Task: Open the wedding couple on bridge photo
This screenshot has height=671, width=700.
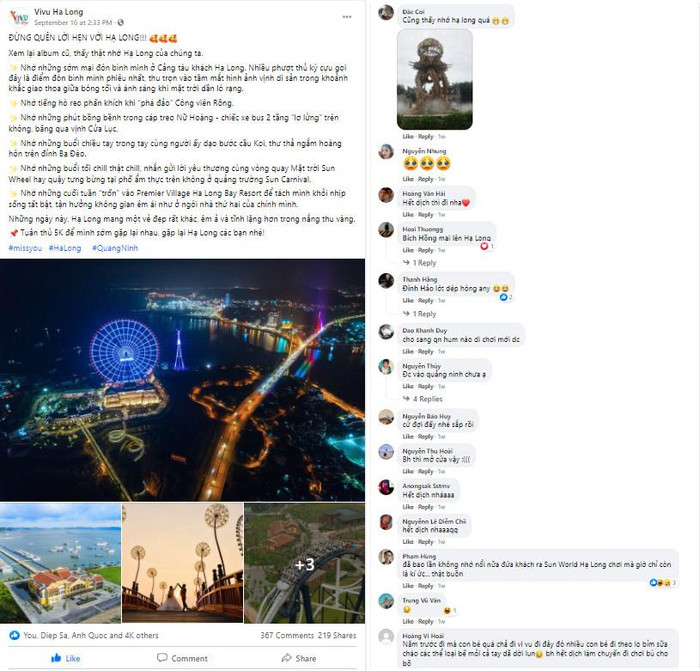Action: [183, 563]
